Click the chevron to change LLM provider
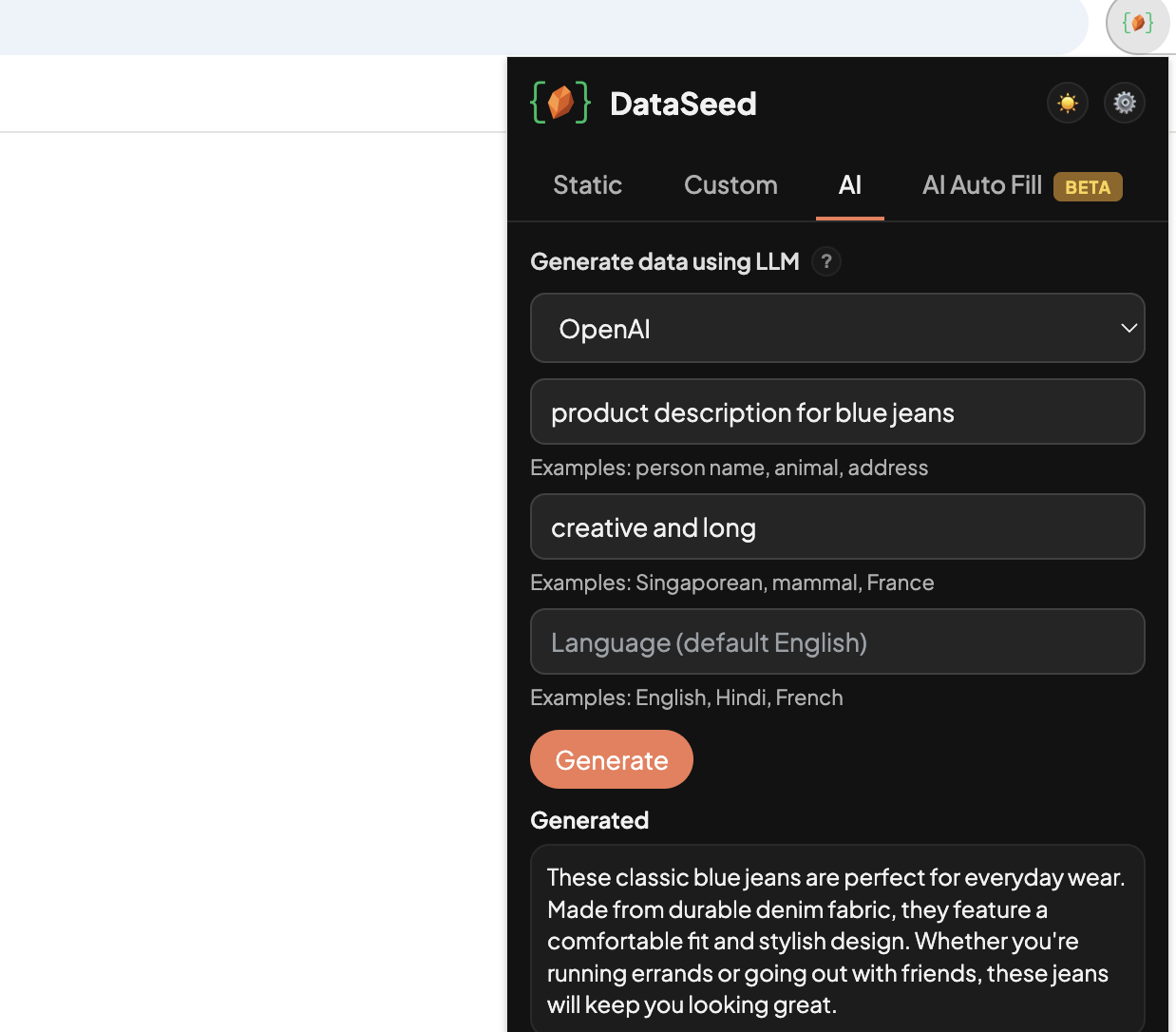 coord(1129,328)
